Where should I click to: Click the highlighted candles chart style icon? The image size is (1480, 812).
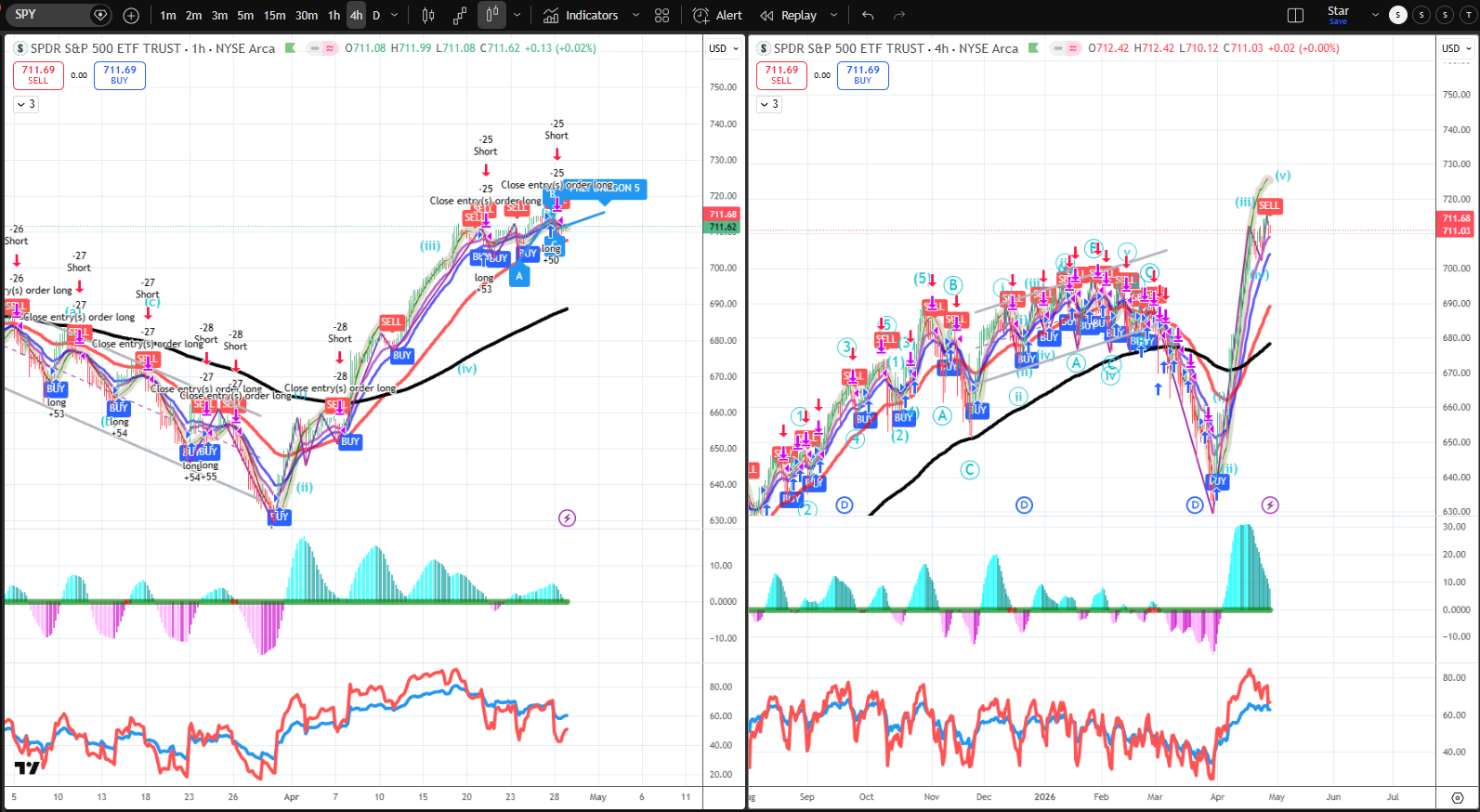click(x=492, y=15)
